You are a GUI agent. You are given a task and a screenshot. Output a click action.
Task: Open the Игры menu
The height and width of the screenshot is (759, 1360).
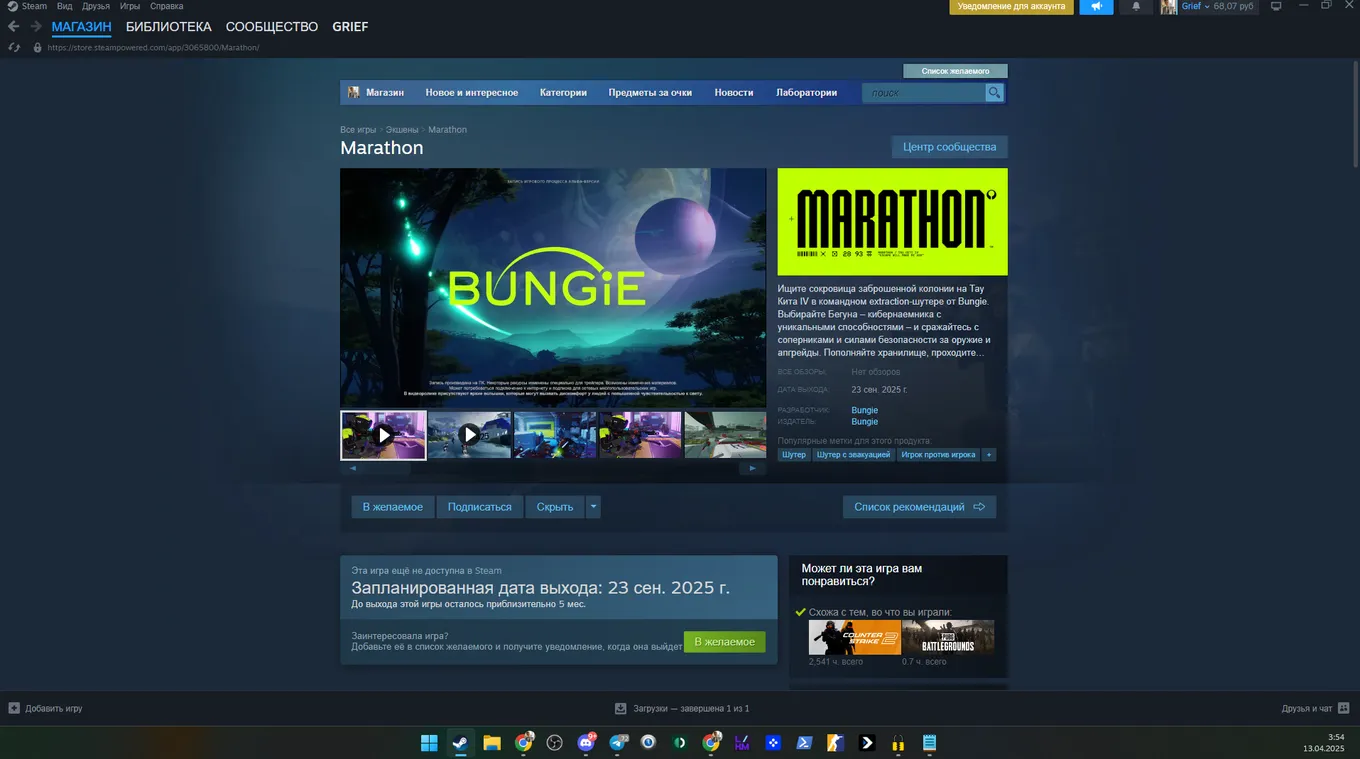click(x=130, y=6)
